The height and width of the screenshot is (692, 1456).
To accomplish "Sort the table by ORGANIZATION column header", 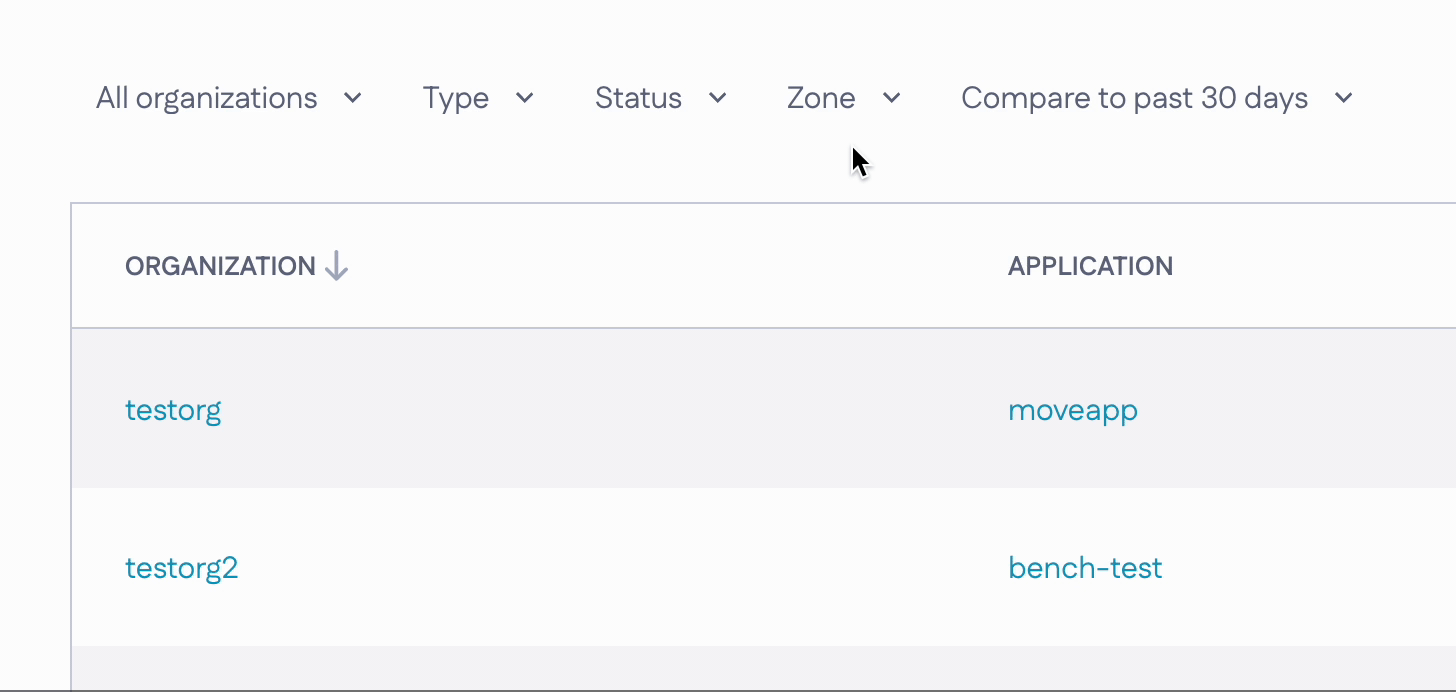I will click(x=220, y=266).
